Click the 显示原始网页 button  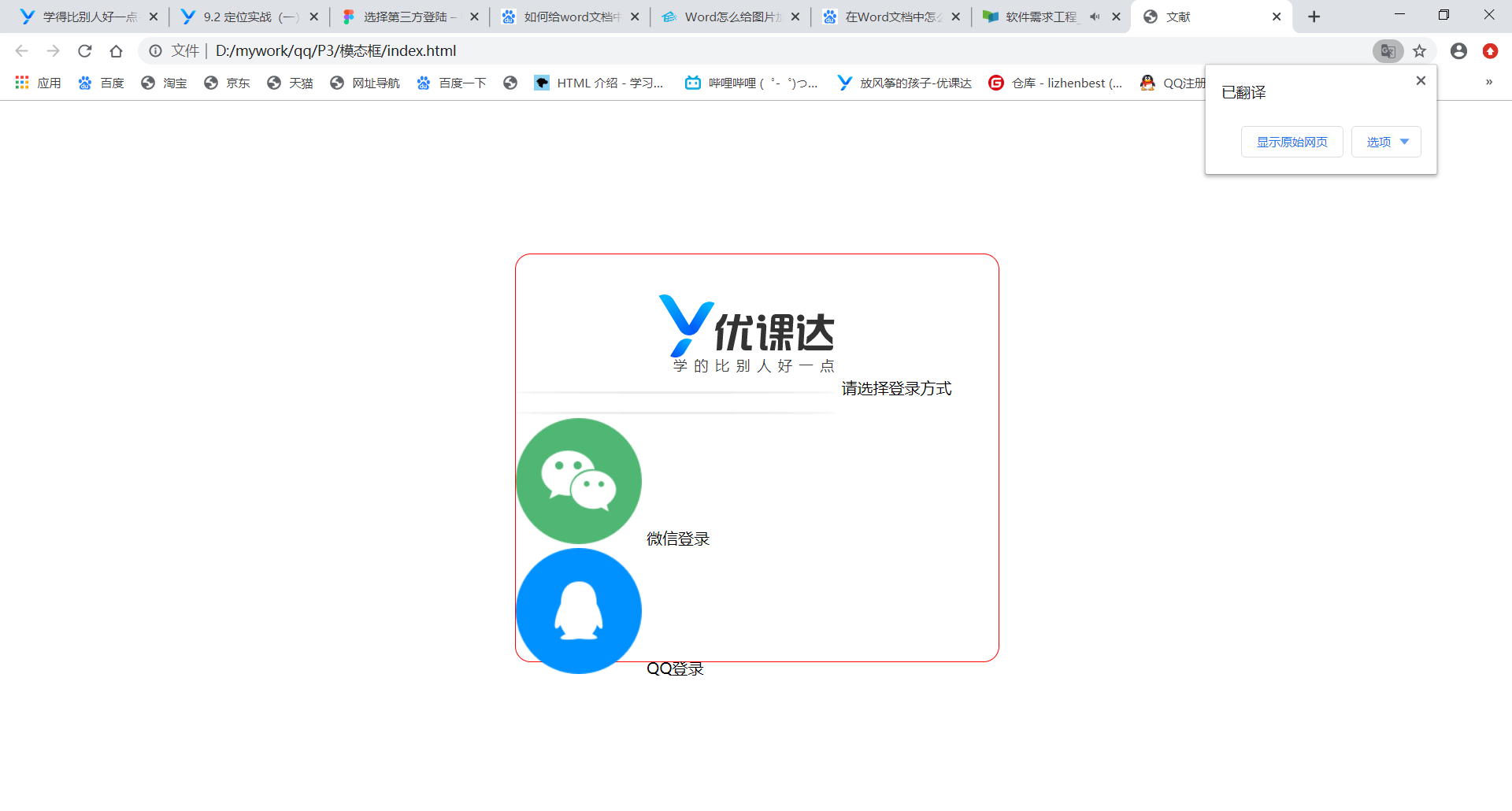point(1291,142)
